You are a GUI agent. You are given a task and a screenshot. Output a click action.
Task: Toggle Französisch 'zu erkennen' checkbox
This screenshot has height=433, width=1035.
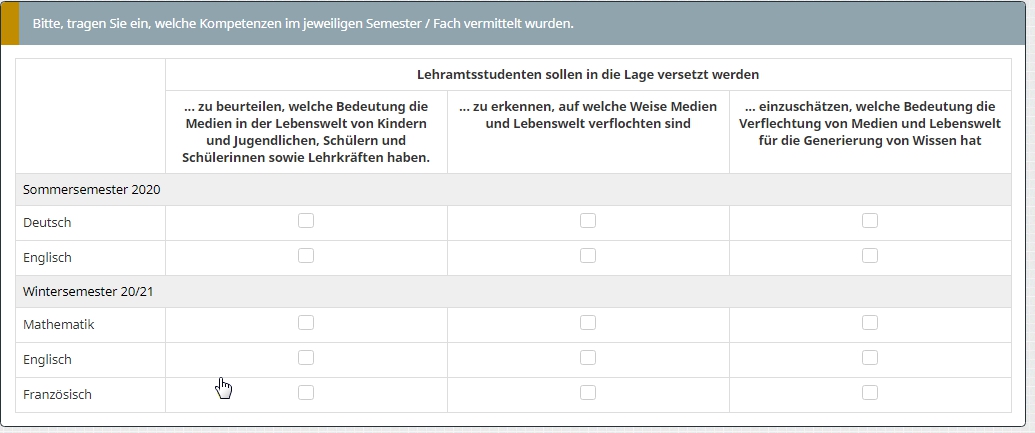point(588,393)
